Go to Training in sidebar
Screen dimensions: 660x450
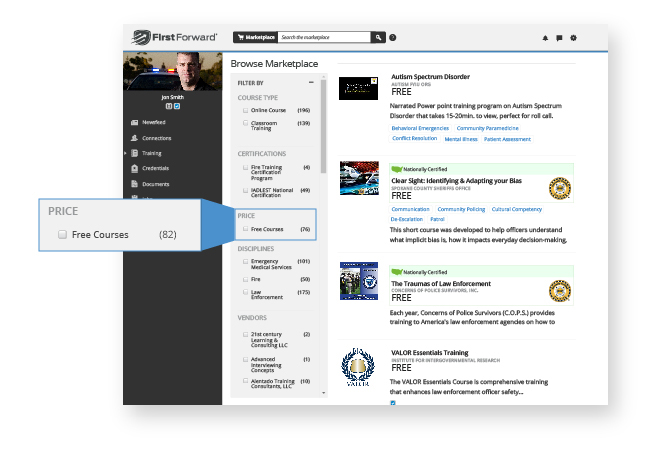(152, 153)
